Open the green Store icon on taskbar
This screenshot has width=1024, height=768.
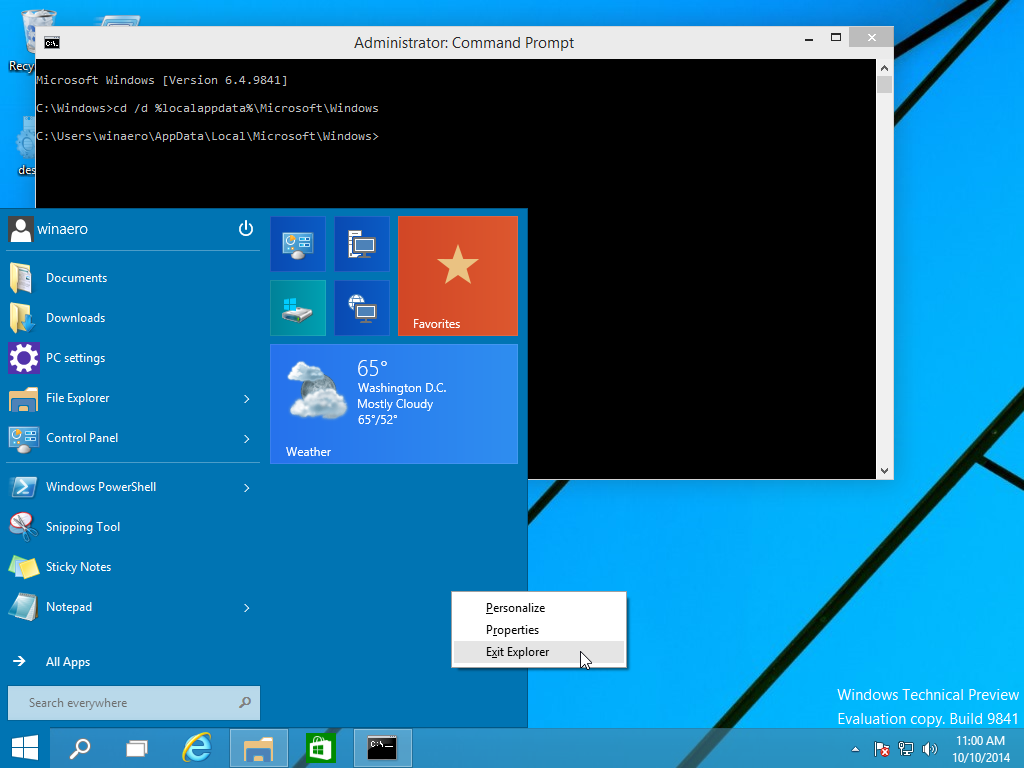click(319, 747)
